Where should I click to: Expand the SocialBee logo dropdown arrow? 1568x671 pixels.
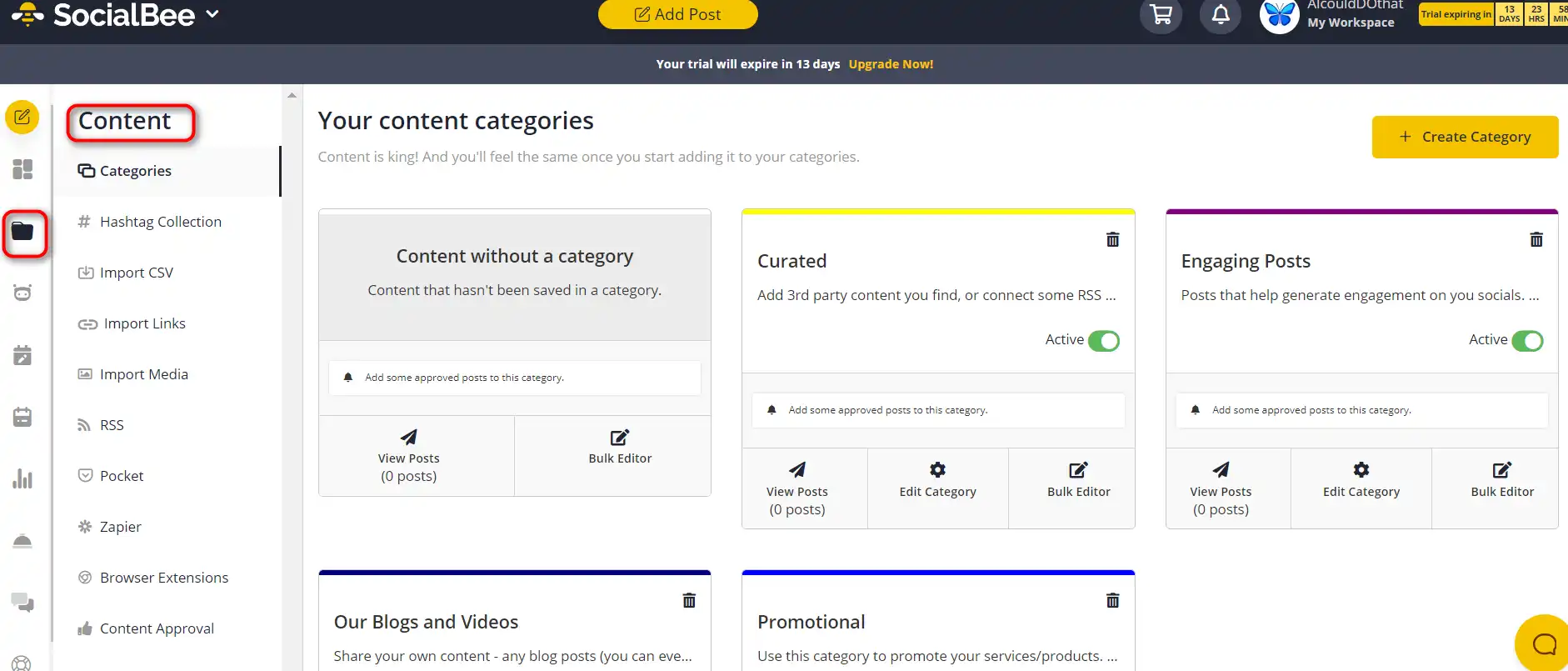(x=212, y=13)
